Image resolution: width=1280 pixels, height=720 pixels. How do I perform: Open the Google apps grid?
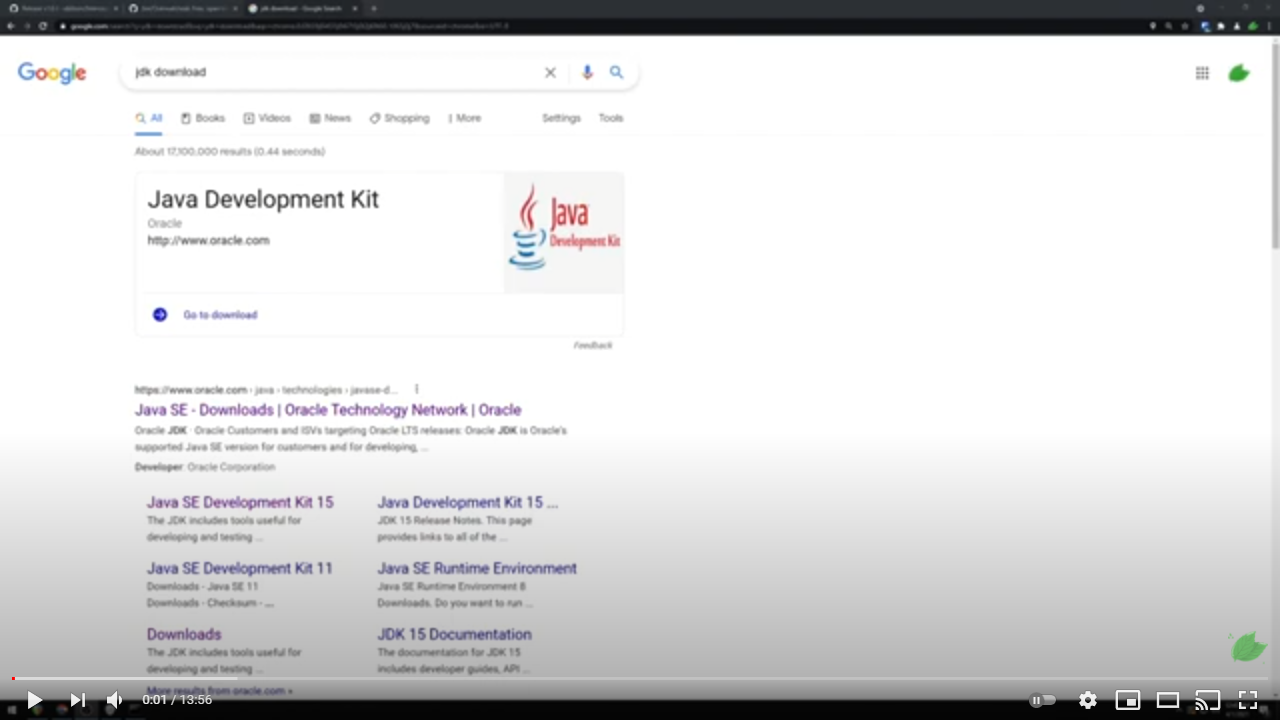(x=1202, y=73)
